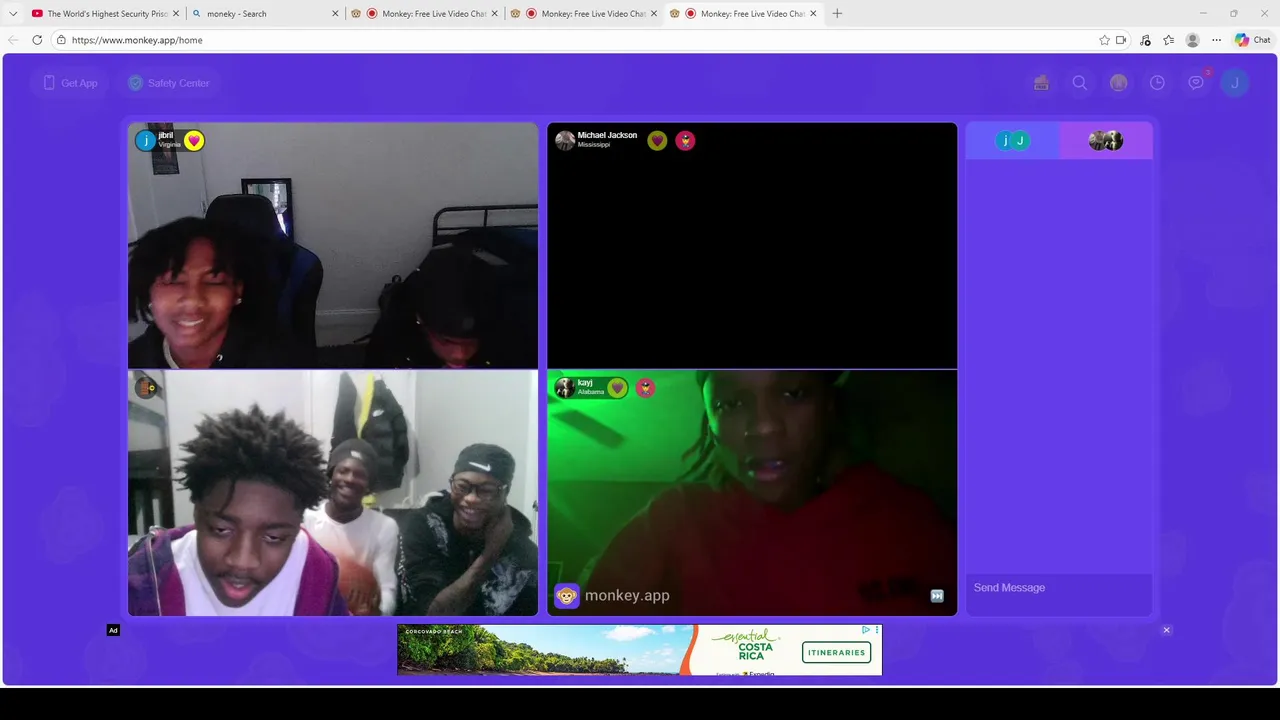Screen dimensions: 1280x720
Task: Click the heart icon next to Michael Jackson
Action: (657, 141)
